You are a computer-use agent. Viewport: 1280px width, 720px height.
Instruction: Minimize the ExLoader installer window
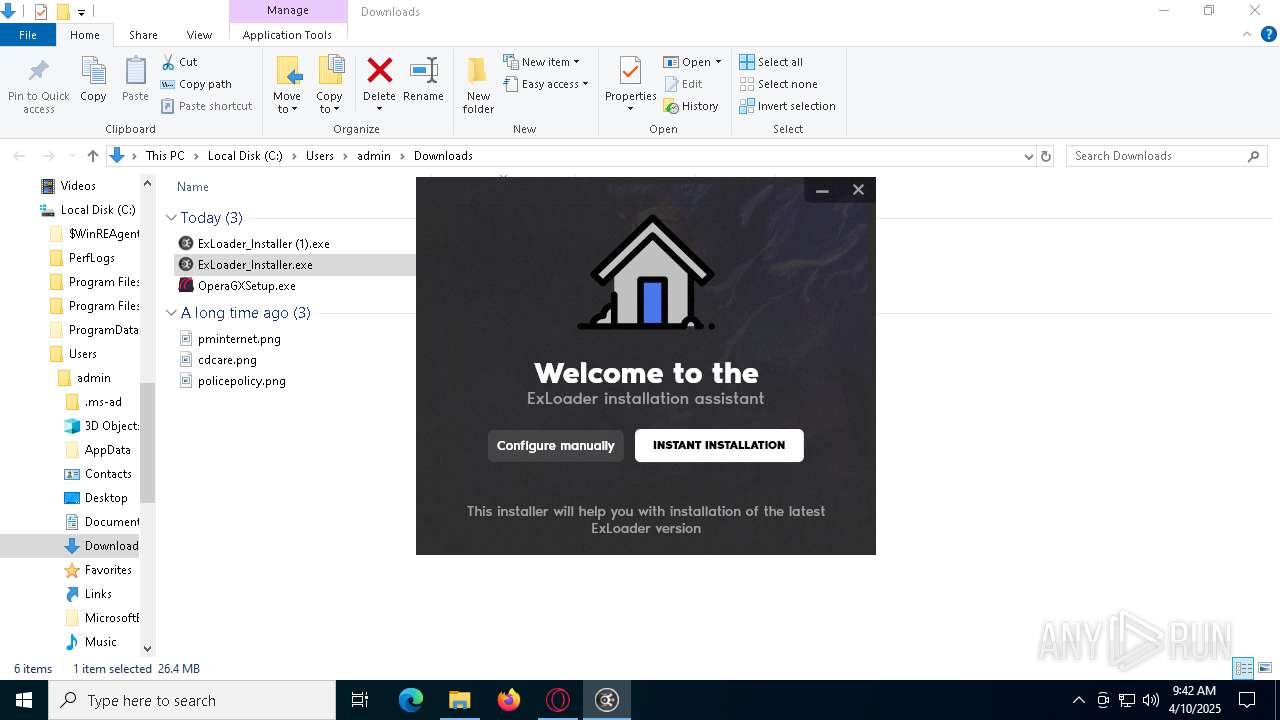click(822, 190)
